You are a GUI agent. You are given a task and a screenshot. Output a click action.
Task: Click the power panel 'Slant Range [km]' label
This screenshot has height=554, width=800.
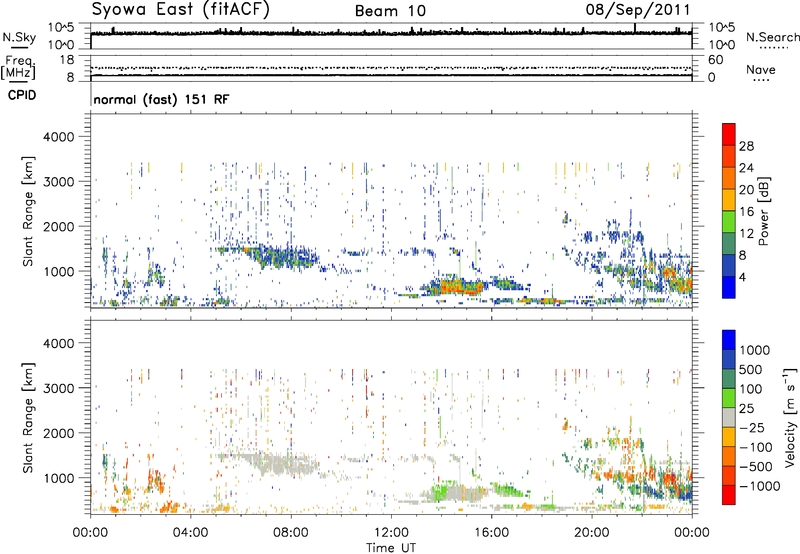(x=28, y=211)
